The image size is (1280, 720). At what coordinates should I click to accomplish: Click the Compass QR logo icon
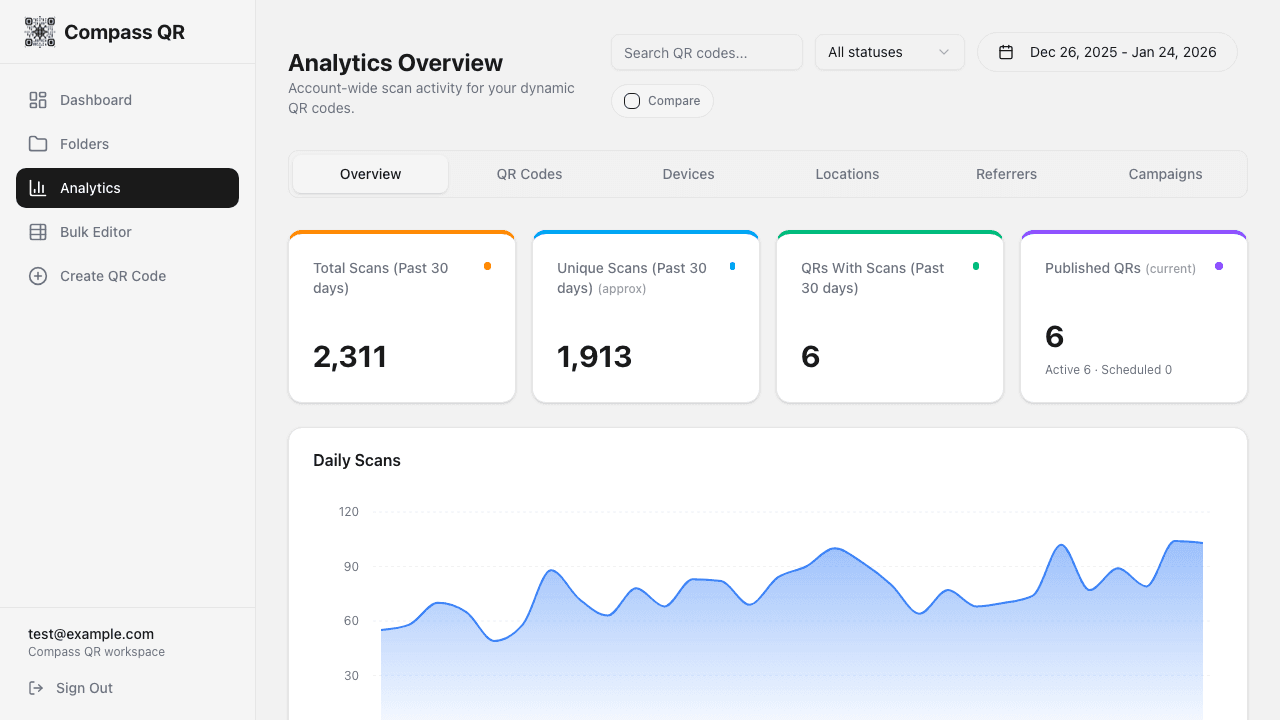tap(40, 31)
